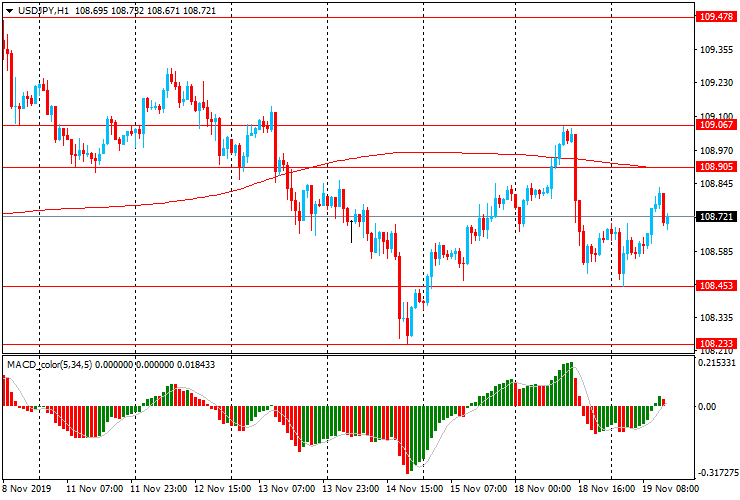The image size is (740, 500).
Task: Click the 18 Nov 00:00 time label
Action: (x=543, y=488)
